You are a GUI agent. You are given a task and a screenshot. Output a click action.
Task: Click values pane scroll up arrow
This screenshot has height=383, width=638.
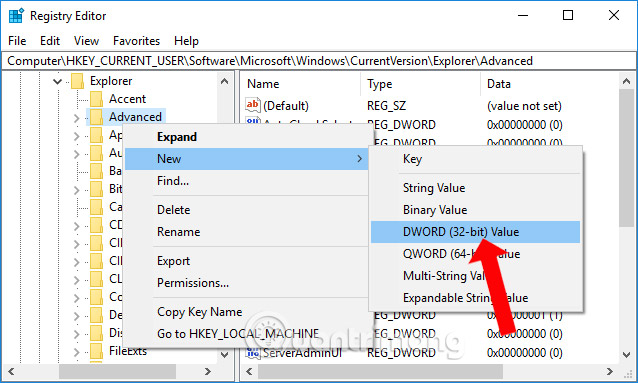627,81
